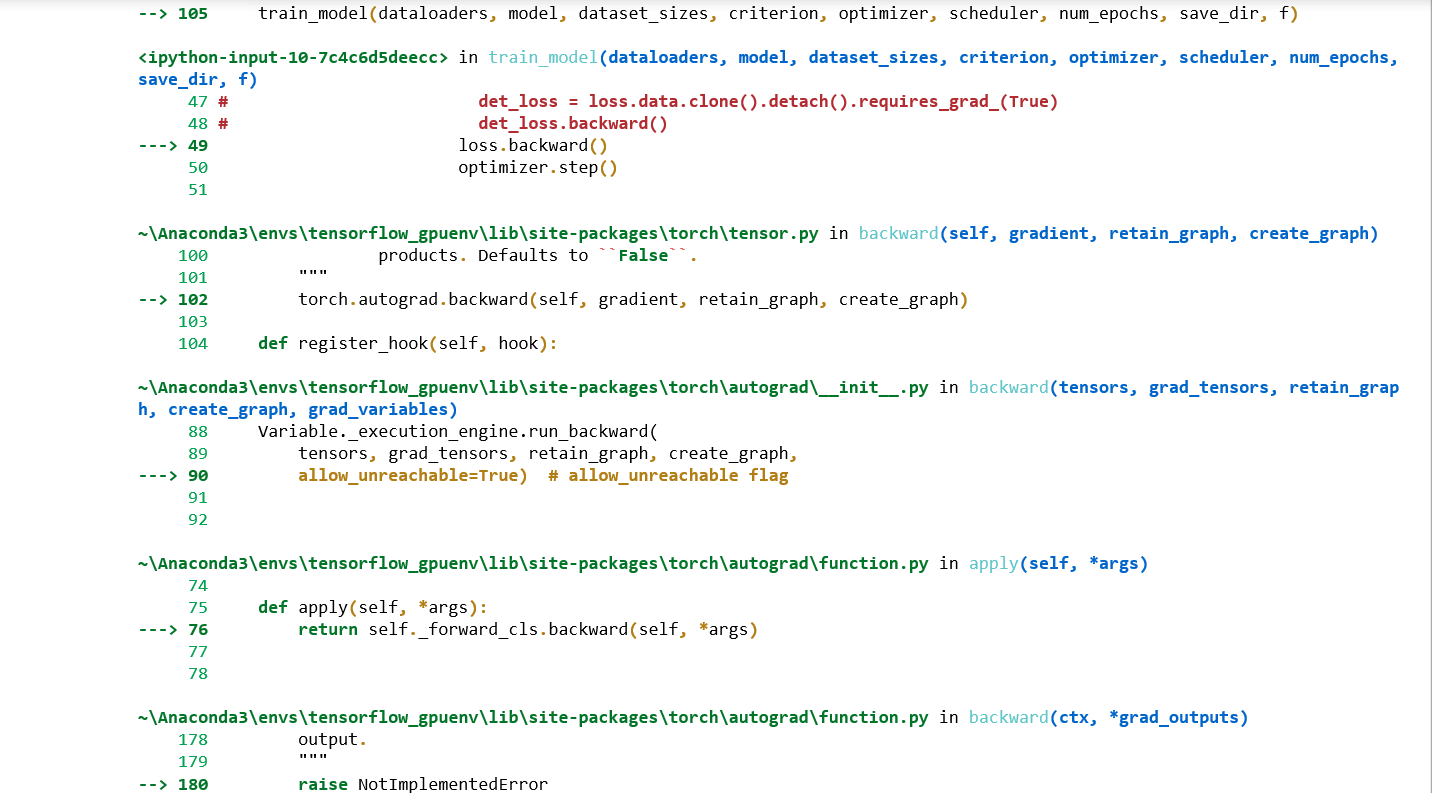Click def register_hook(self, hook) line
Image resolution: width=1432 pixels, height=793 pixels.
click(408, 343)
